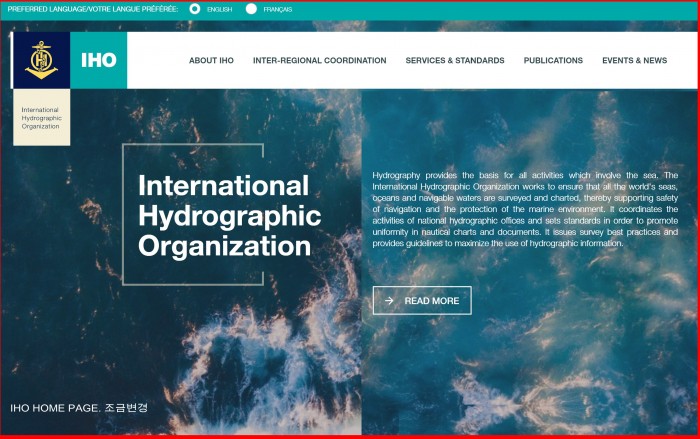Viewport: 700px width, 439px height.
Task: Click the Read More button
Action: [422, 301]
